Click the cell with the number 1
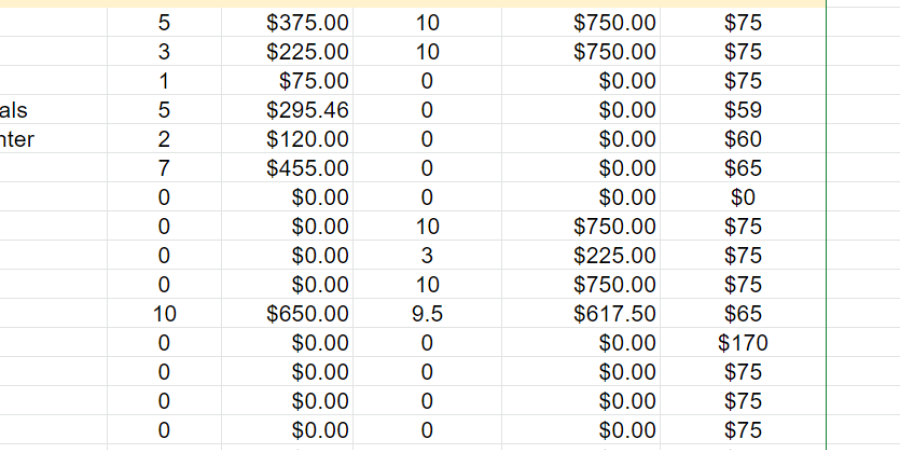 click(x=164, y=81)
